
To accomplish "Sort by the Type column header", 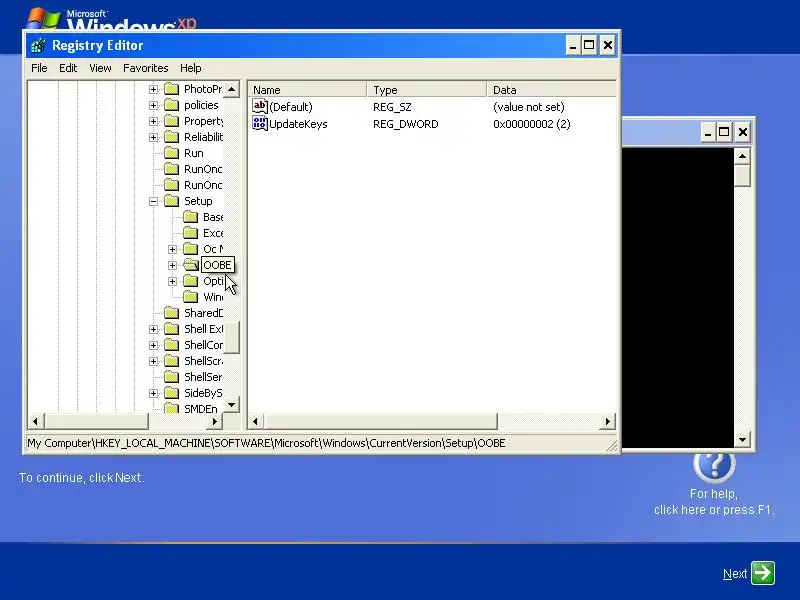I will (427, 90).
